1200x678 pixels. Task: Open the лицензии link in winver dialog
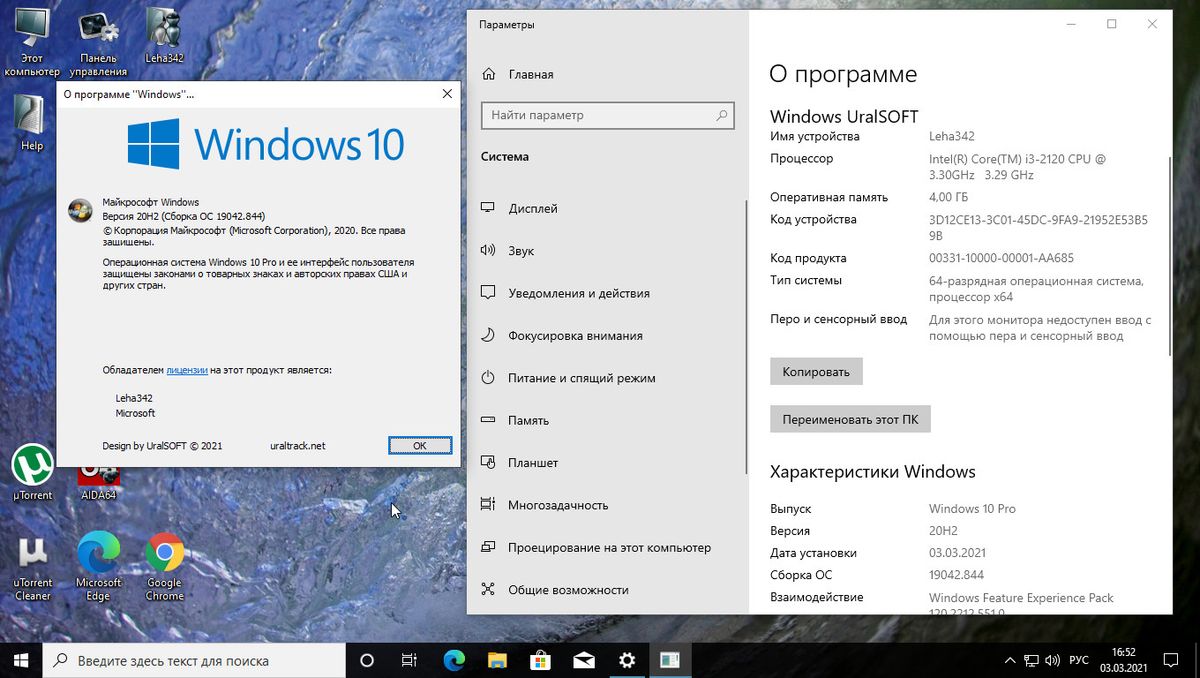point(187,370)
